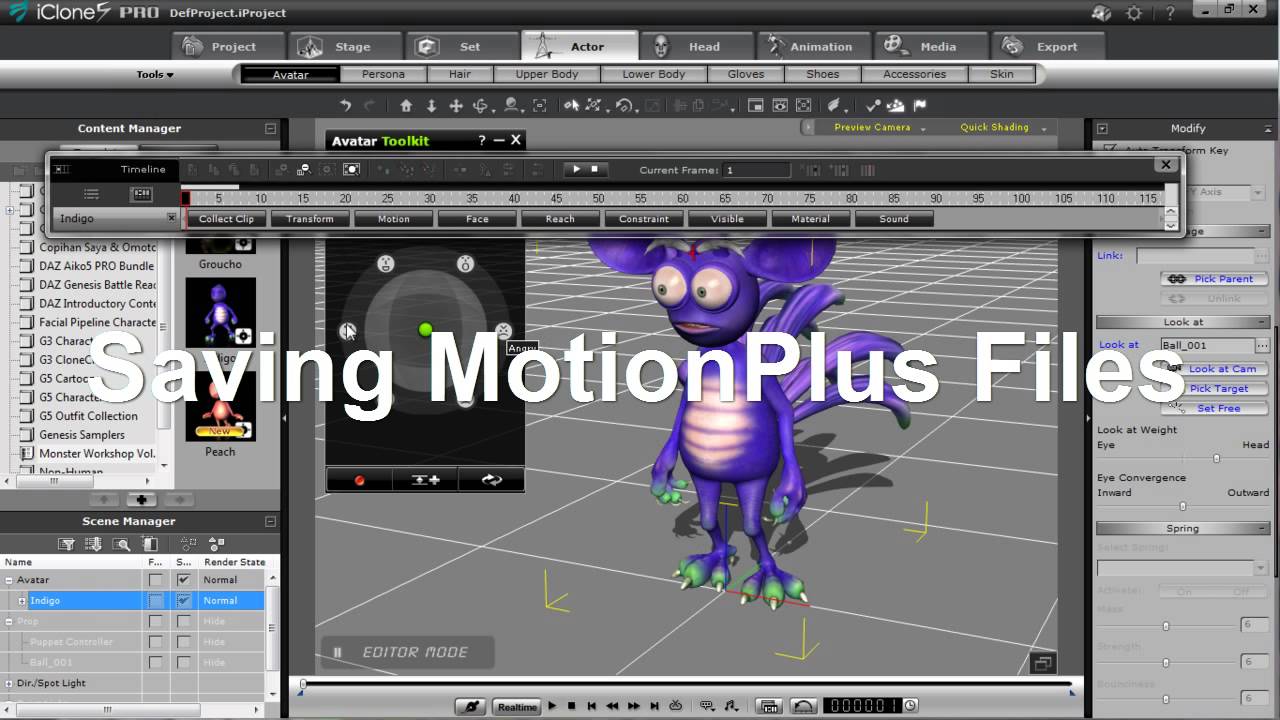Click the add plus button under Content Manager

[142, 499]
